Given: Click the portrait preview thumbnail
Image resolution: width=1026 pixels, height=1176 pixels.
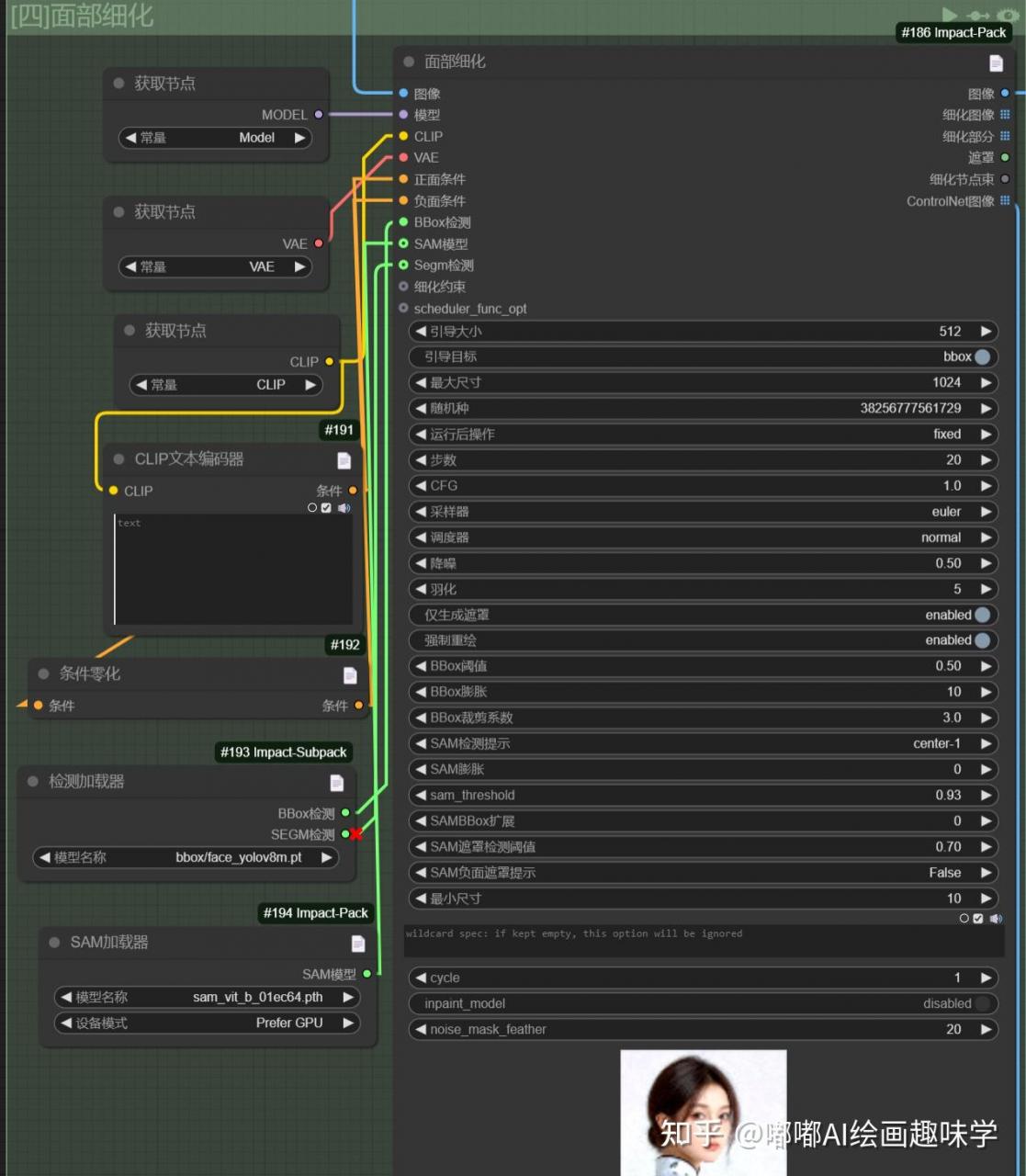Looking at the screenshot, I should coord(704,1113).
